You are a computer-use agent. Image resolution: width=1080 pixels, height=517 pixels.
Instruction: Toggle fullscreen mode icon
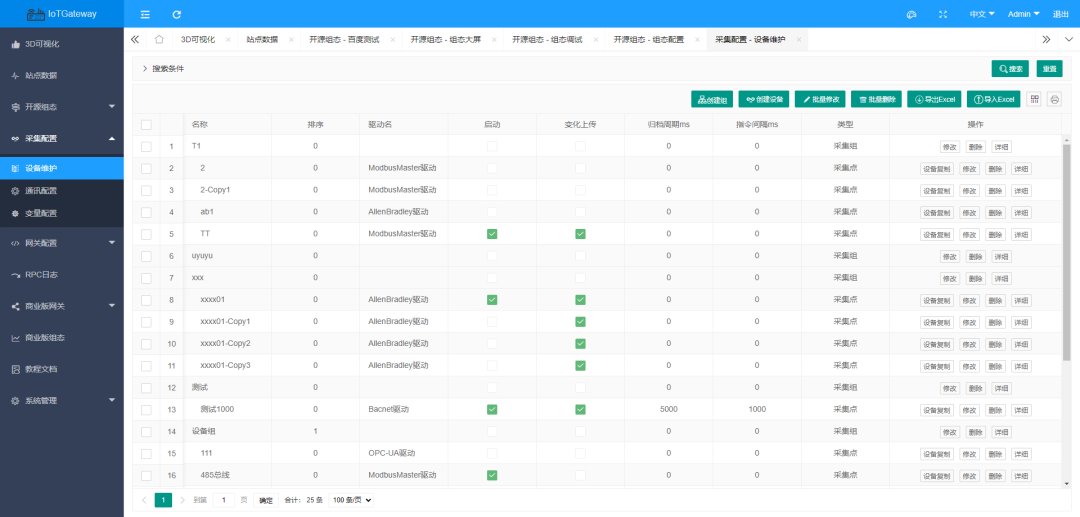pyautogui.click(x=942, y=14)
